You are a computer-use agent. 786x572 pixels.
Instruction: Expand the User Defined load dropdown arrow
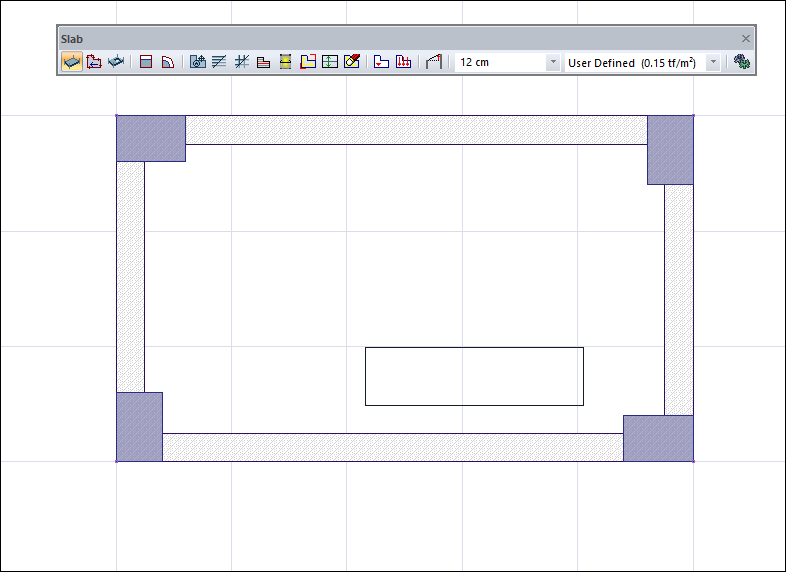(x=713, y=62)
